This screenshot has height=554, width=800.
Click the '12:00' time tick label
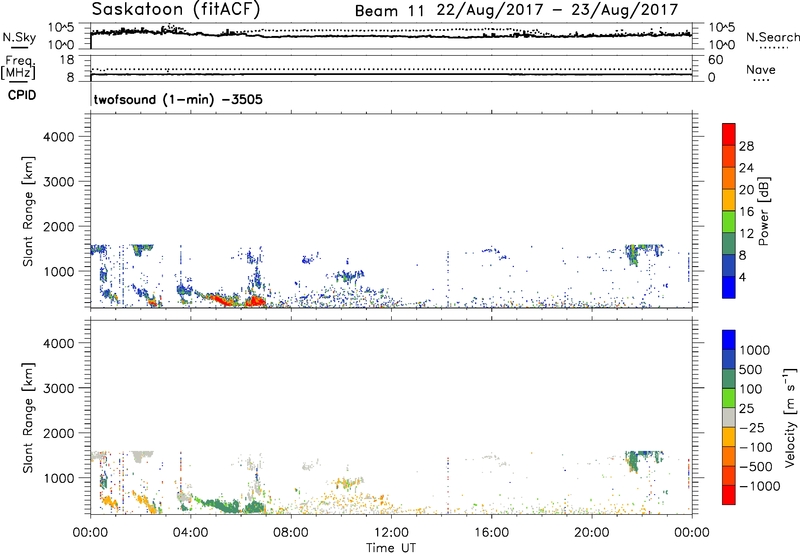click(391, 533)
